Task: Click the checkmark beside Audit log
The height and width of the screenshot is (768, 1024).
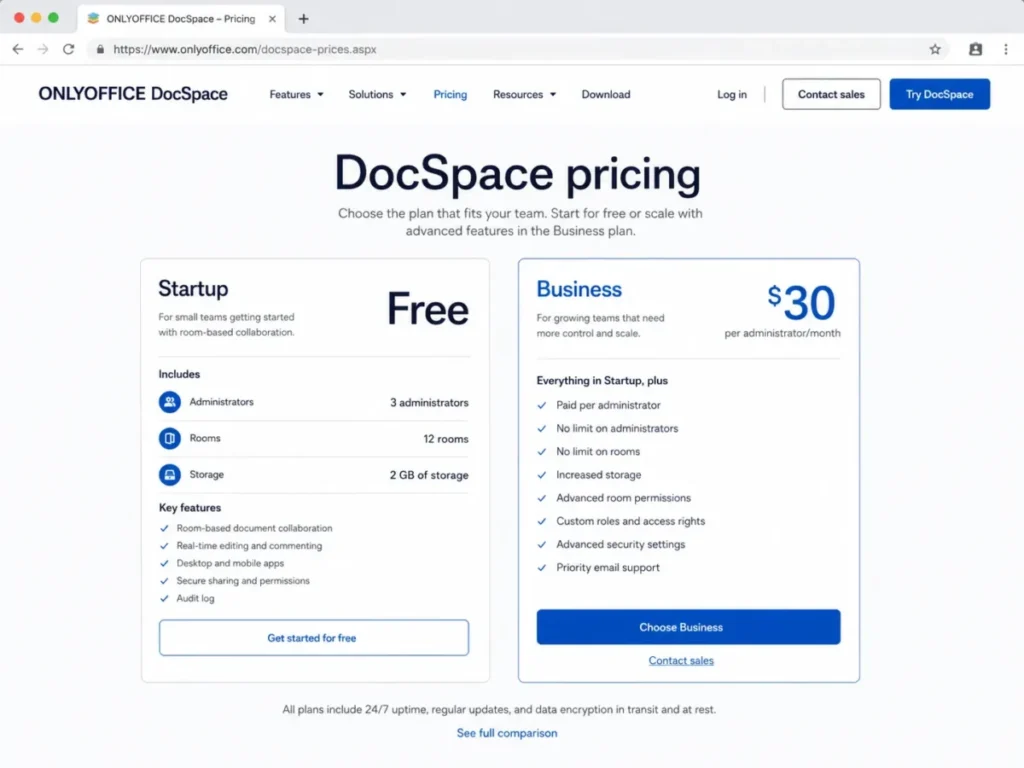Action: pyautogui.click(x=164, y=598)
